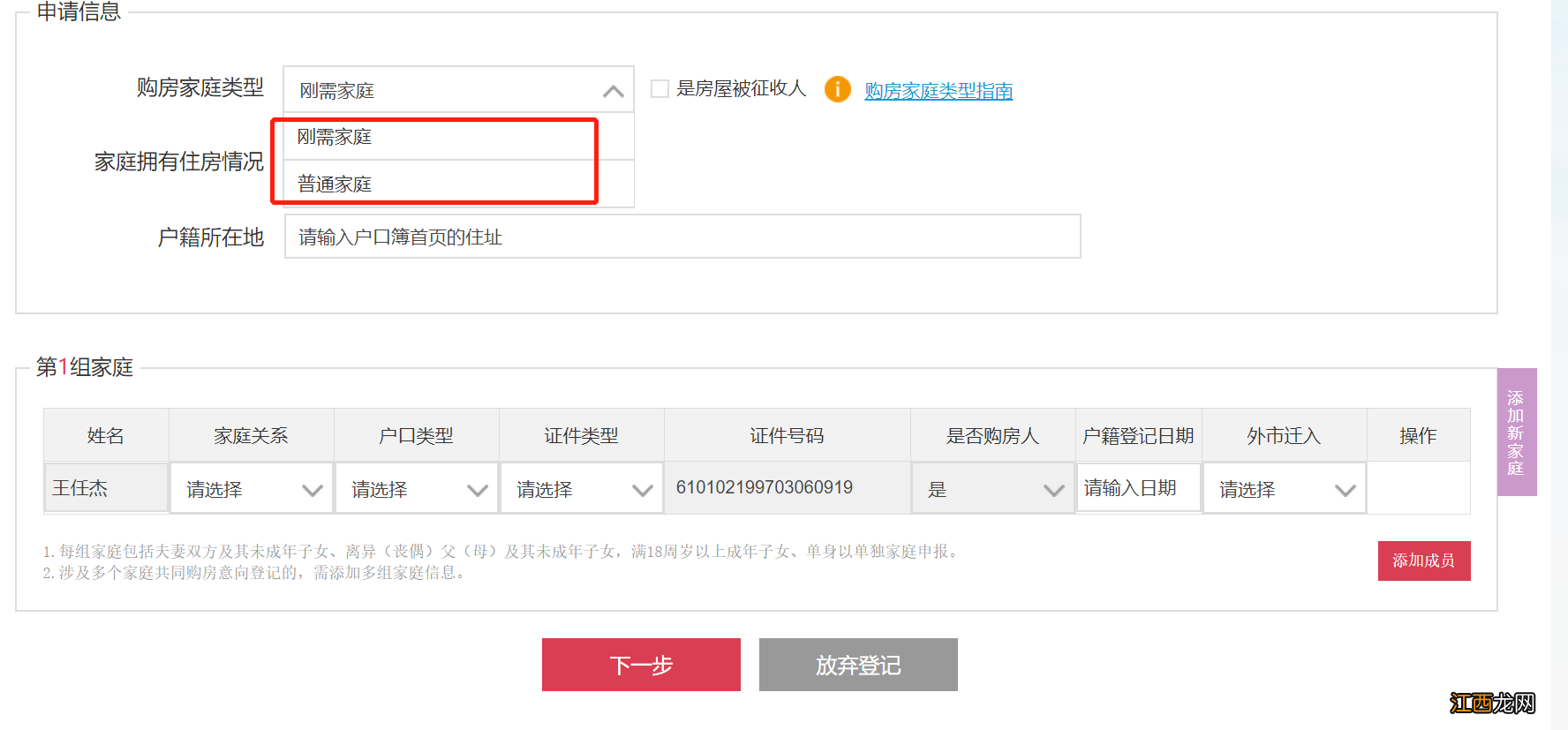Click the 户籍登记日期 date input

point(1139,487)
